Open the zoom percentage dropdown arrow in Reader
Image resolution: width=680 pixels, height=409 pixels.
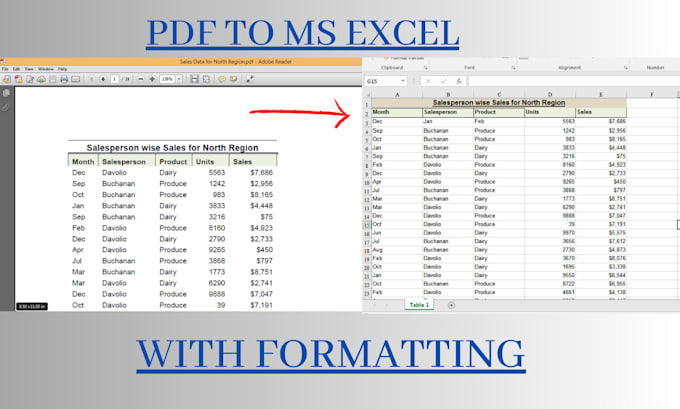pyautogui.click(x=179, y=79)
